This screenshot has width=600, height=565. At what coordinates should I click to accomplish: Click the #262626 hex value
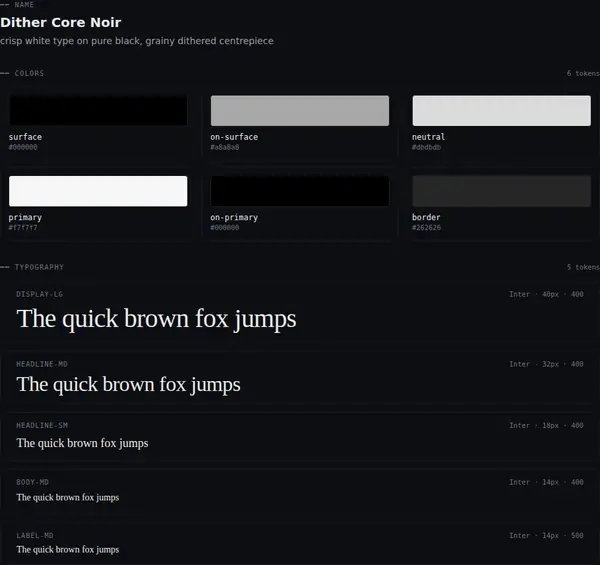point(426,228)
